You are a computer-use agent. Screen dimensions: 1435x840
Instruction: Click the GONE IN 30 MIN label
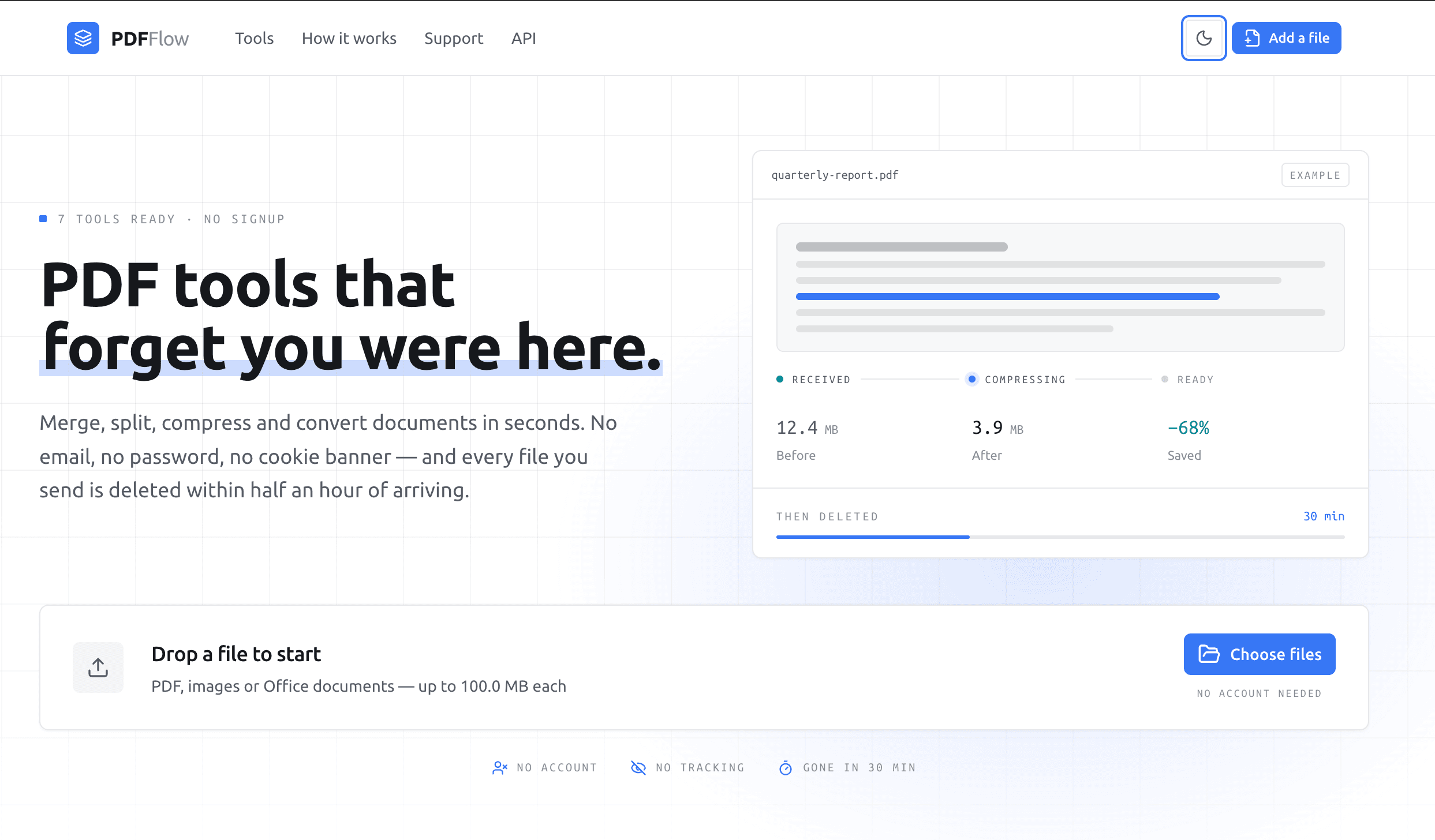tap(859, 768)
